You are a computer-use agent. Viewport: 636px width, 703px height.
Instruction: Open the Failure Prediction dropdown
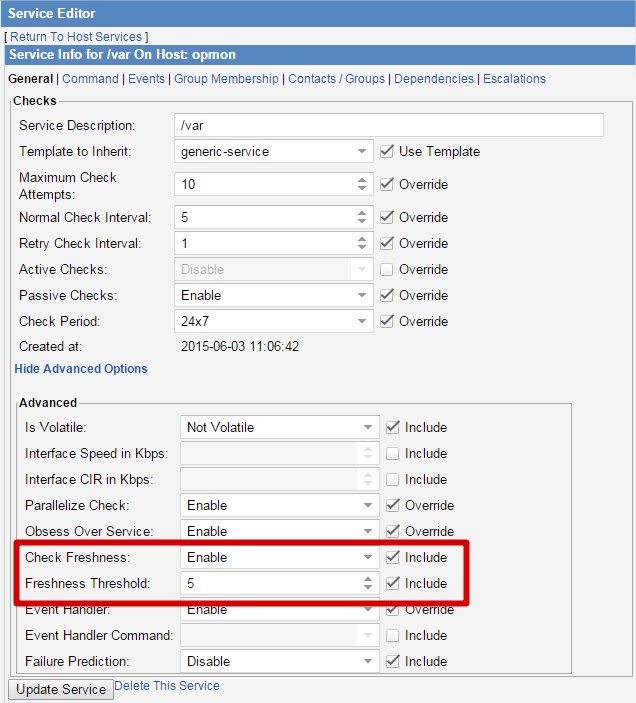(282, 661)
